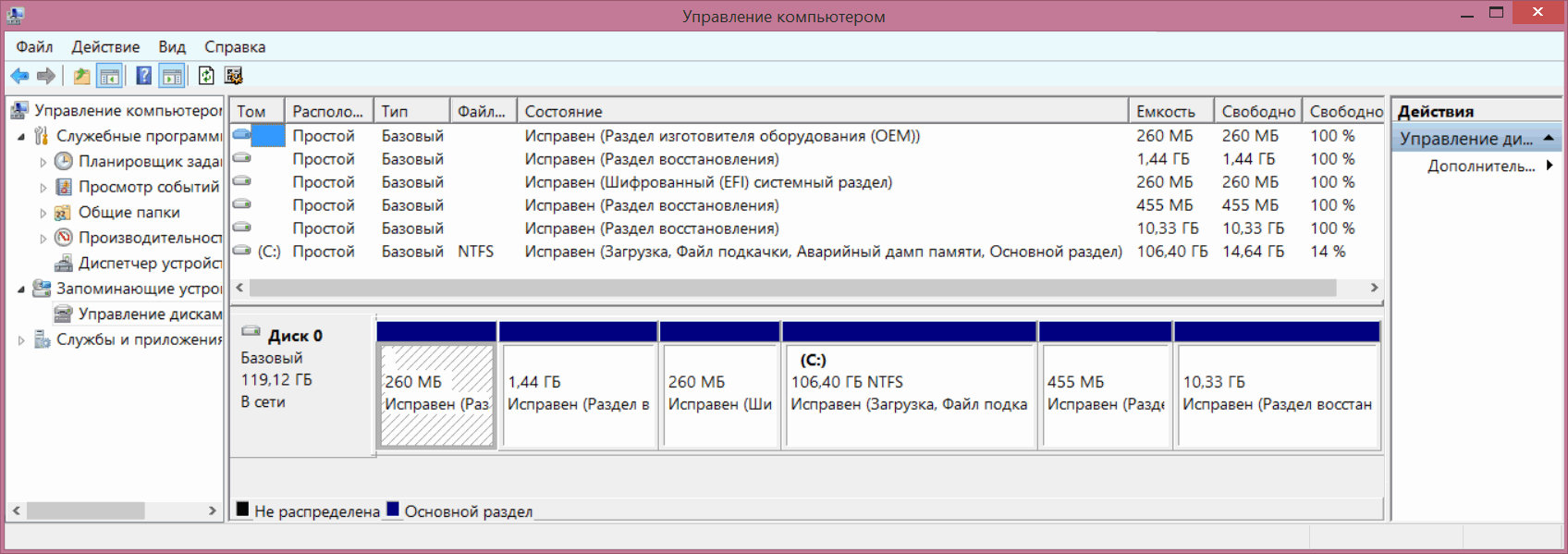Click the NTFS cell in (C:) row

click(x=476, y=252)
